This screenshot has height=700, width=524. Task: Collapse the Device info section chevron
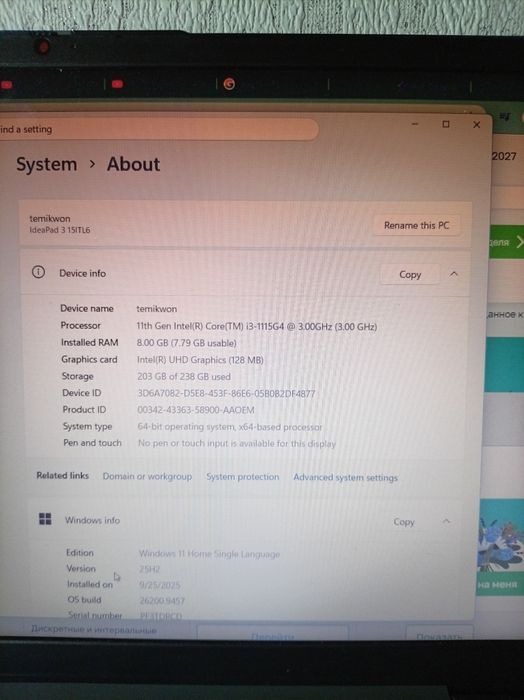point(454,274)
